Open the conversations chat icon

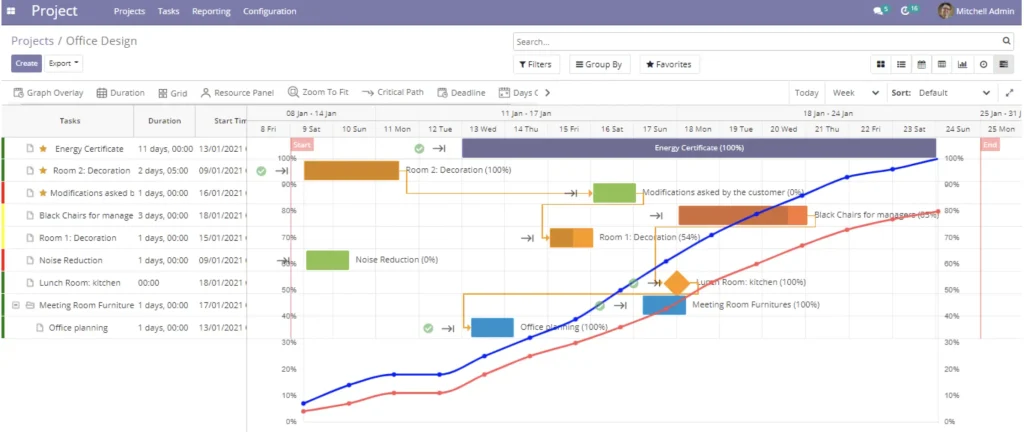coord(879,11)
